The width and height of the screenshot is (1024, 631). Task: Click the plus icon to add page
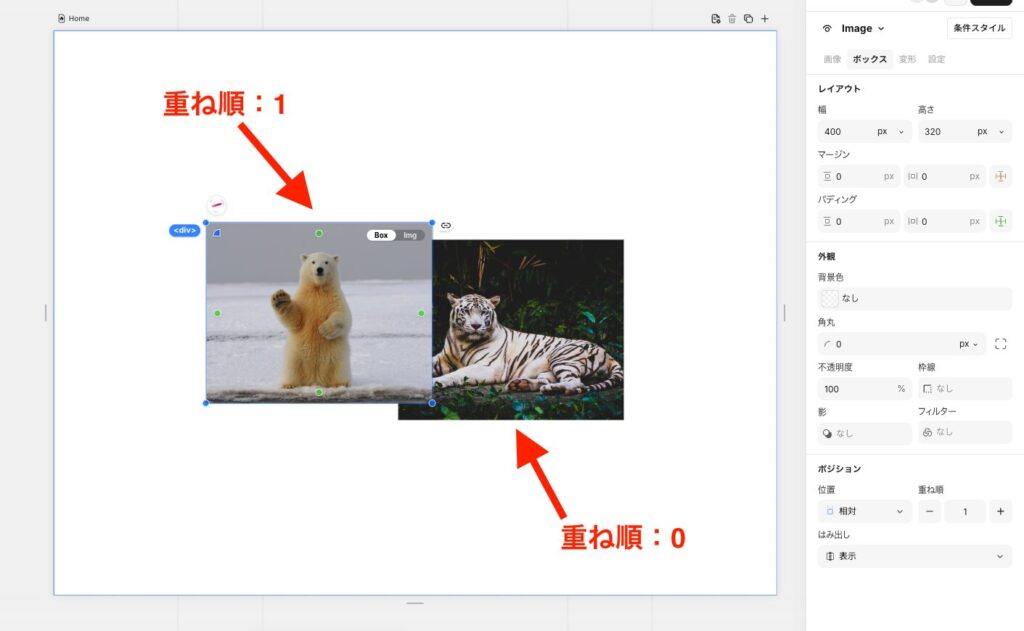click(765, 19)
